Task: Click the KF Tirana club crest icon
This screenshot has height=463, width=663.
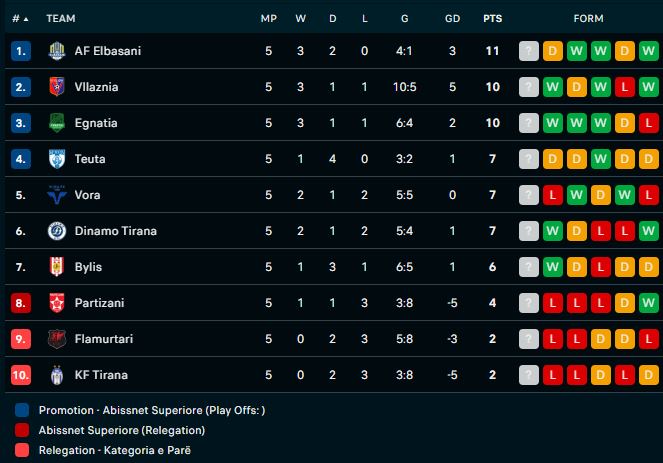Action: click(x=56, y=375)
